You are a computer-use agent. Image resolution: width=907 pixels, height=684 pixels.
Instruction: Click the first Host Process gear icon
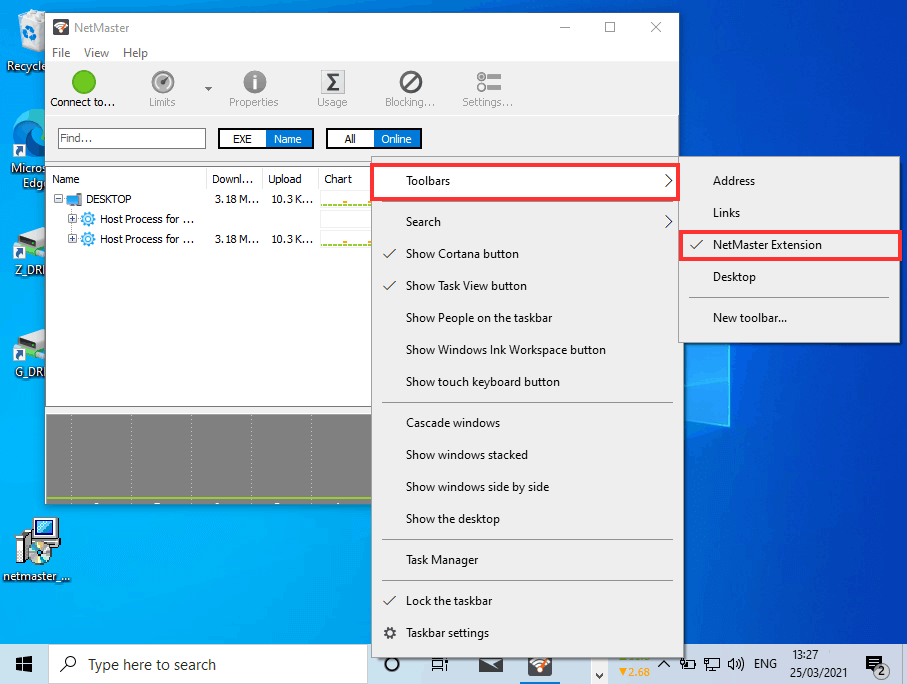click(x=88, y=219)
